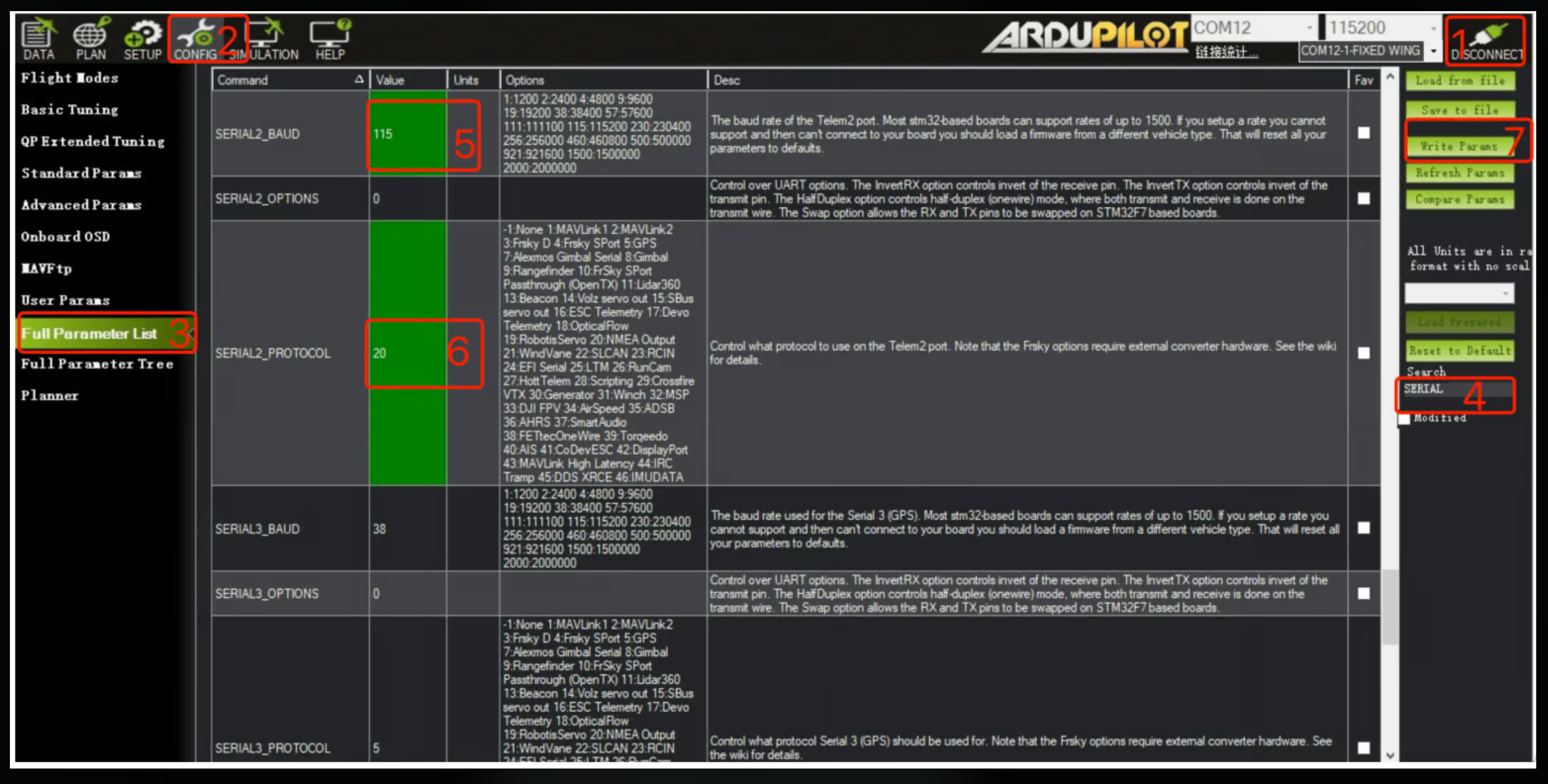Screen dimensions: 1548x784
Task: Toggle the Modified checkbox under Search
Action: (1404, 419)
